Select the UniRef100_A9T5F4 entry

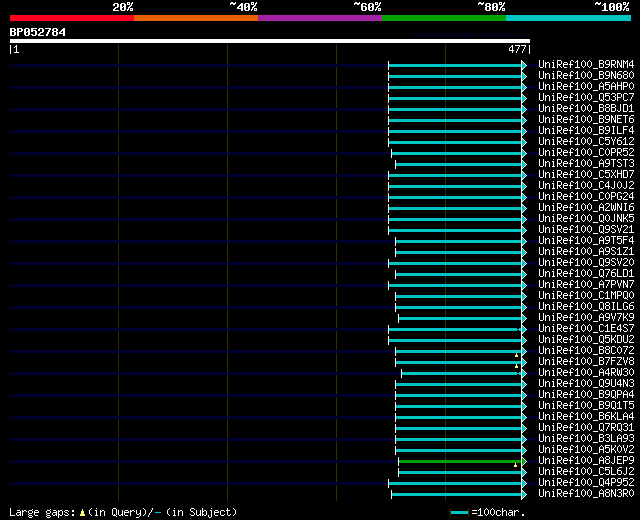click(x=586, y=241)
